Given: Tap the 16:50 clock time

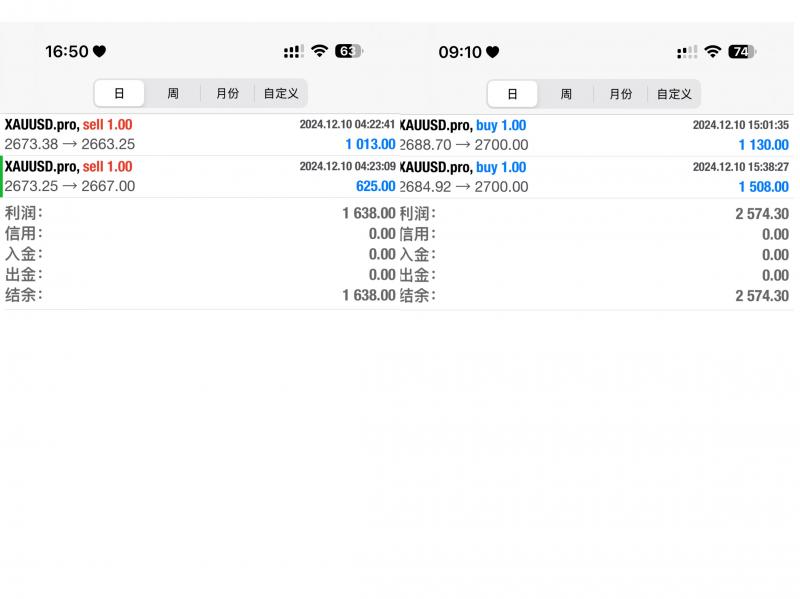Looking at the screenshot, I should [67, 51].
